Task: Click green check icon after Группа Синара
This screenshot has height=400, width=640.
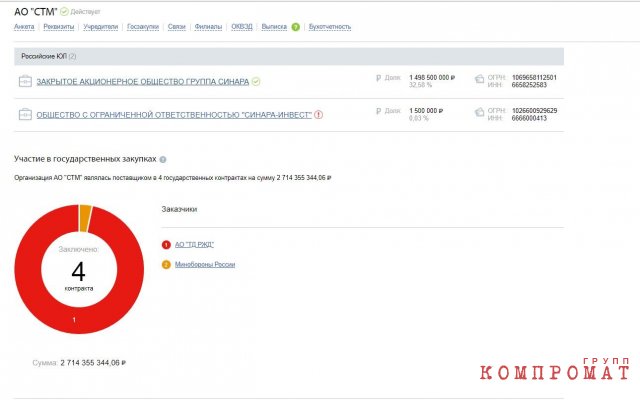Action: point(256,82)
